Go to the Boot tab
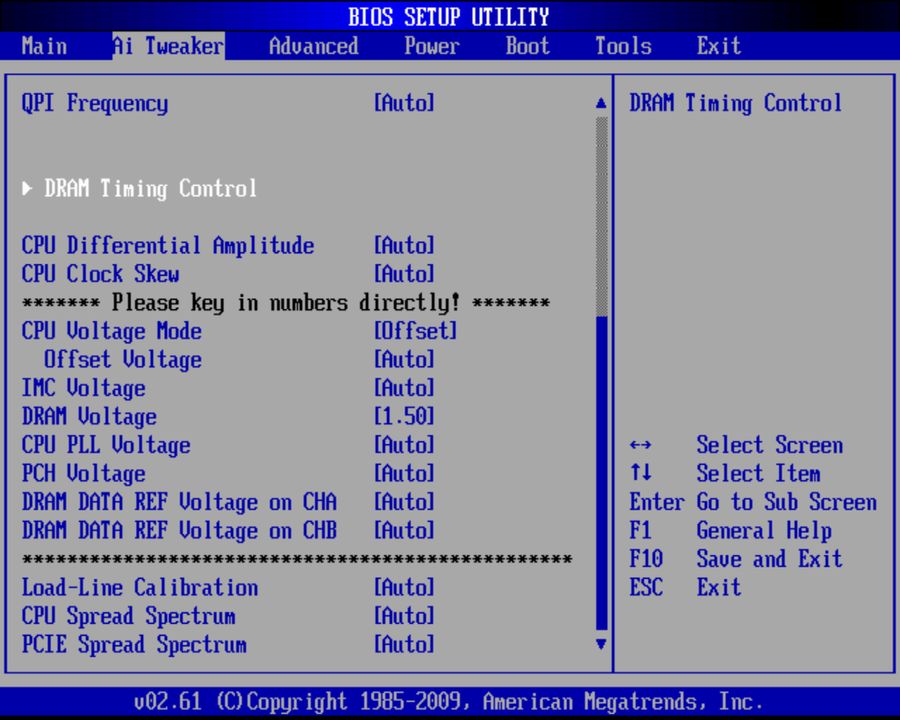 pos(527,46)
